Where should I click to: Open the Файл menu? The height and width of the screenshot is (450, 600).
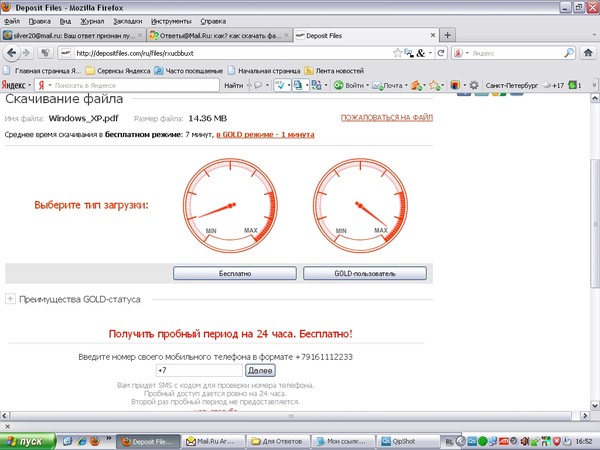click(x=12, y=21)
